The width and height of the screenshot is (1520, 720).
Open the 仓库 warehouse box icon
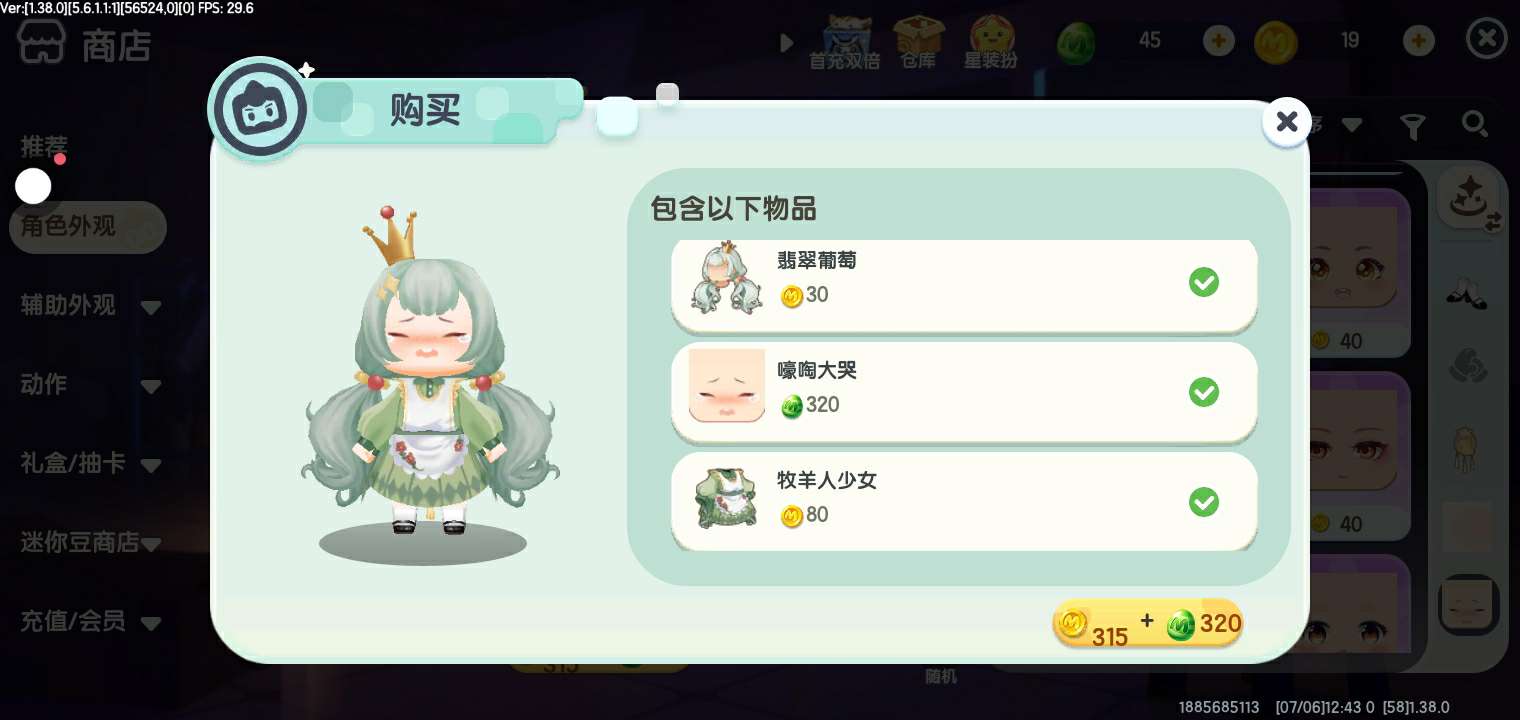click(918, 43)
